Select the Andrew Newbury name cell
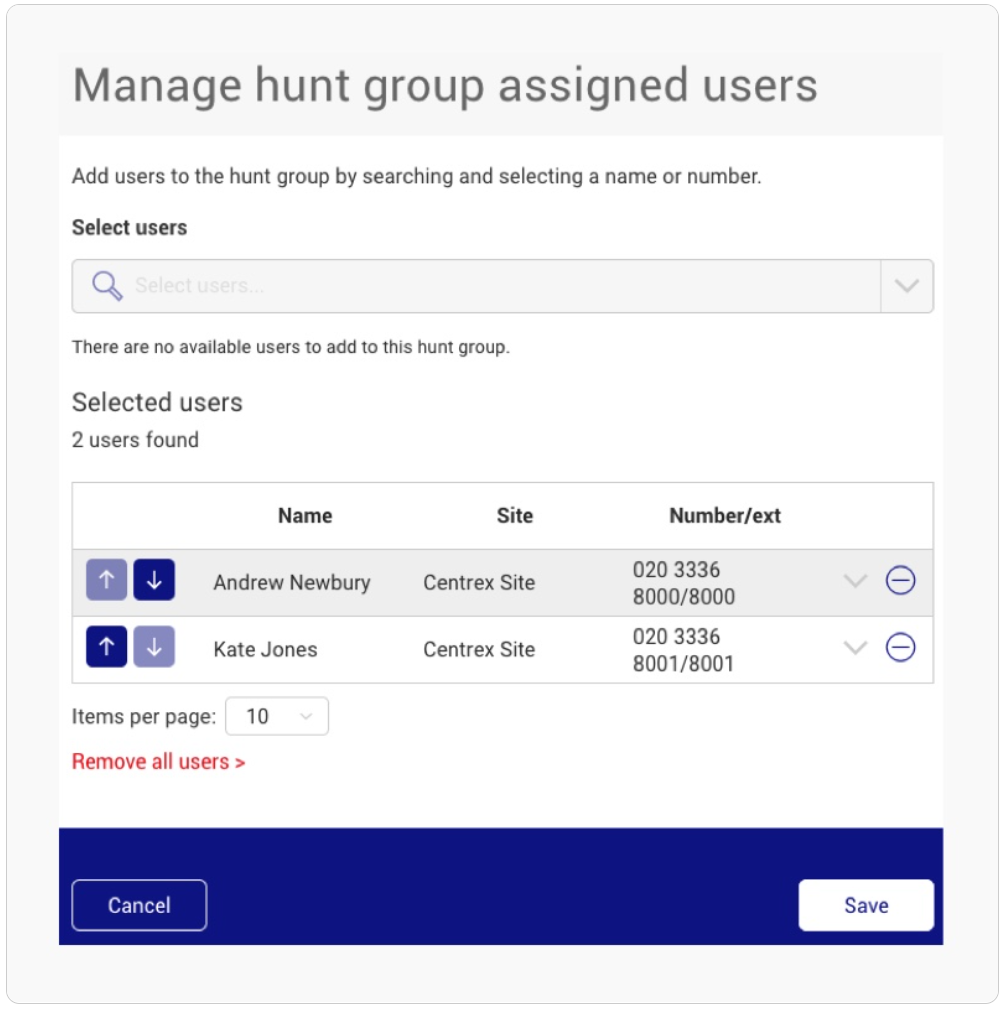This screenshot has width=1005, height=1011. tap(292, 583)
